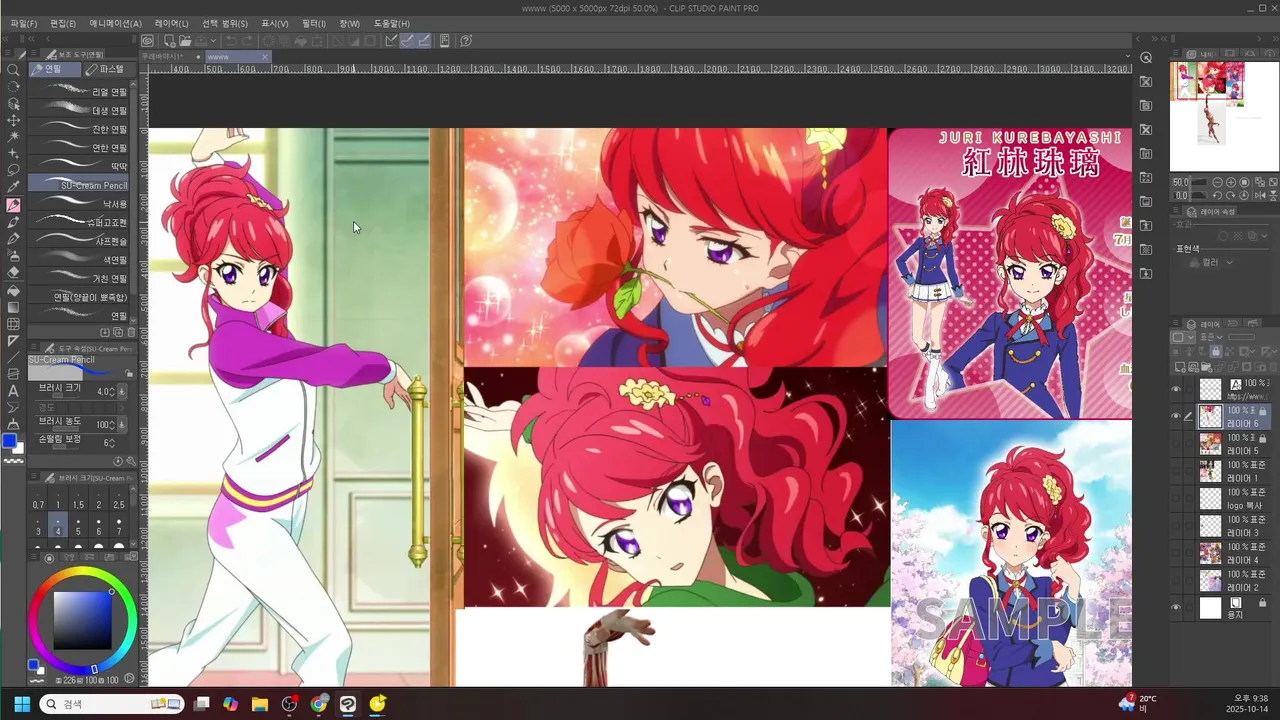Viewport: 1280px width, 720px height.
Task: Select the 색연필 brush
Action: pyautogui.click(x=80, y=260)
